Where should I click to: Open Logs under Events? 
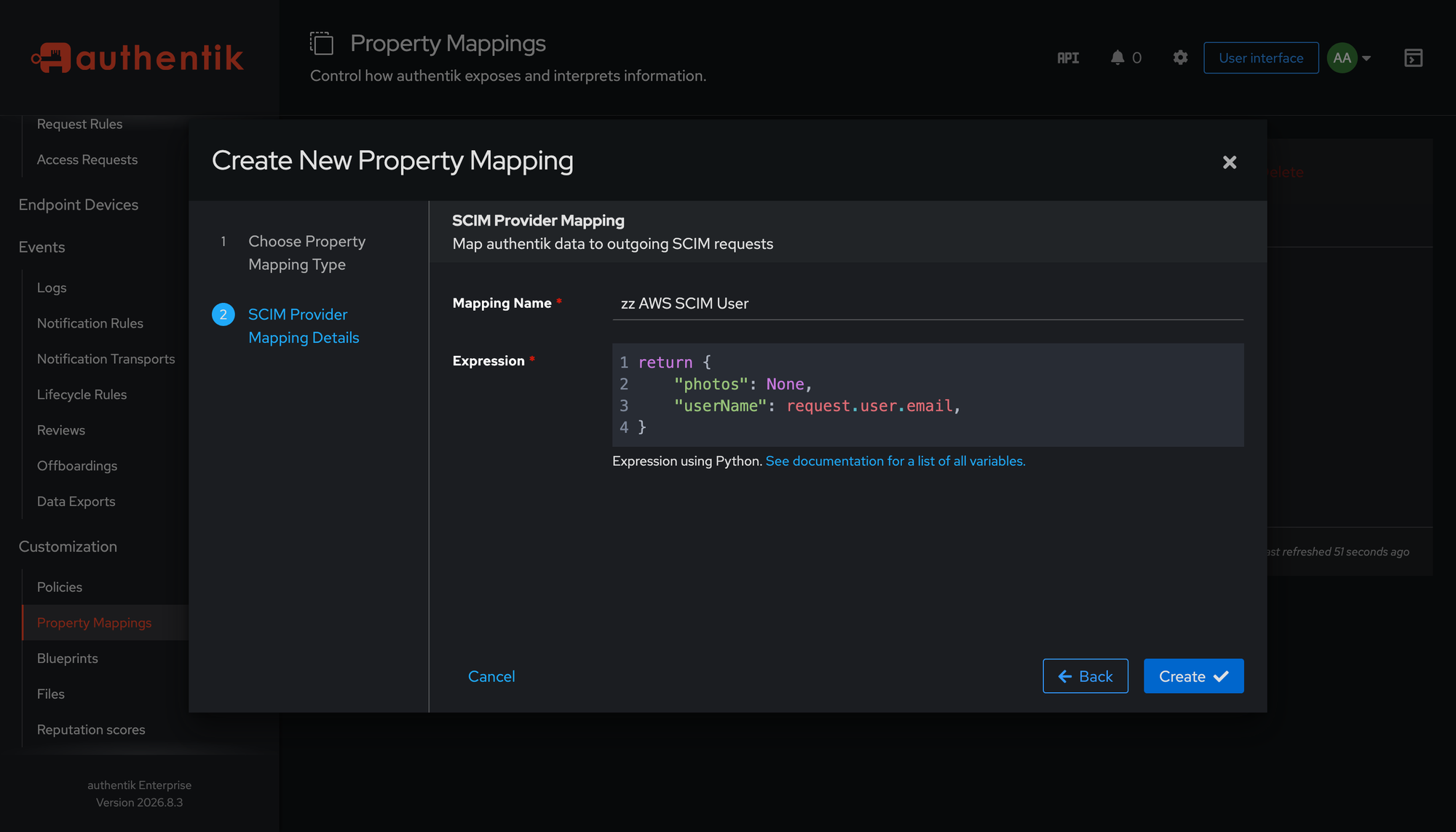click(52, 288)
